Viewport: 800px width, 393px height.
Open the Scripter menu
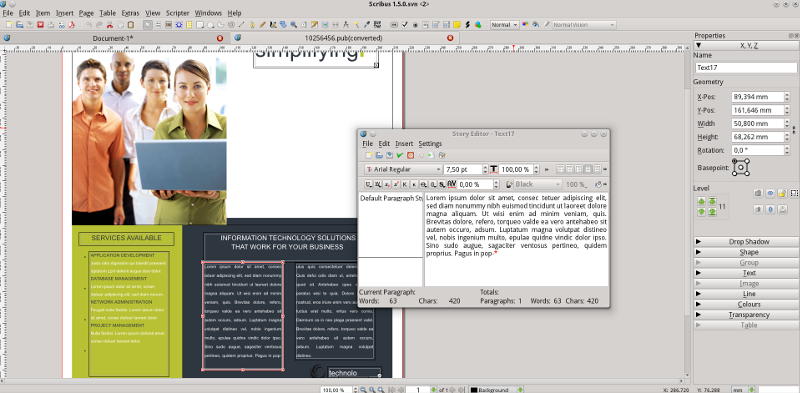coord(178,13)
